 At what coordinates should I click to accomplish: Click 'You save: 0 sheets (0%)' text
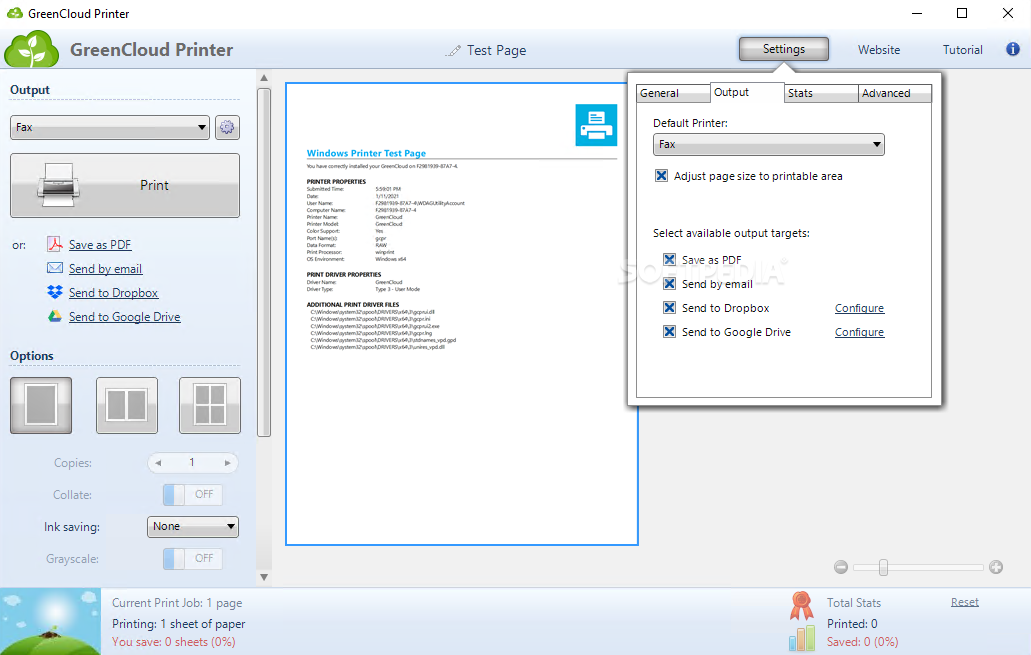pos(174,642)
